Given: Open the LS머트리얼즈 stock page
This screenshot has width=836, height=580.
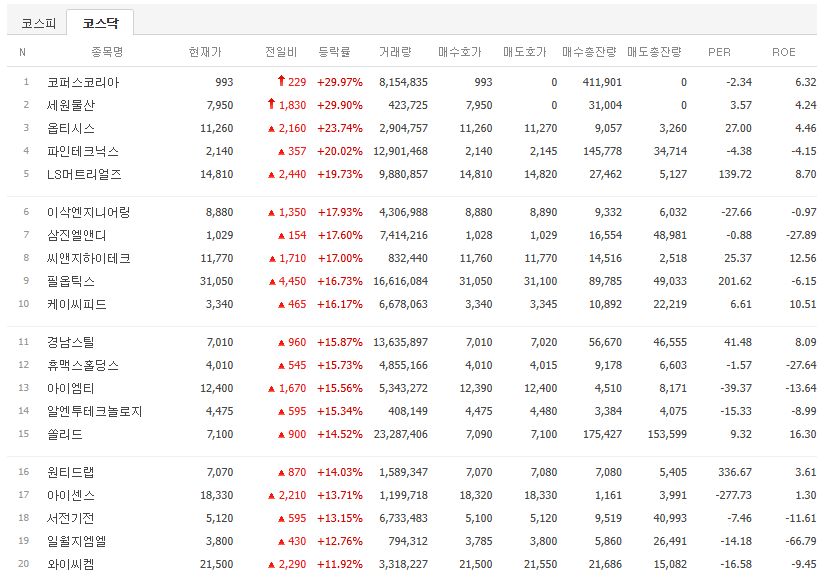Looking at the screenshot, I should (x=84, y=174).
